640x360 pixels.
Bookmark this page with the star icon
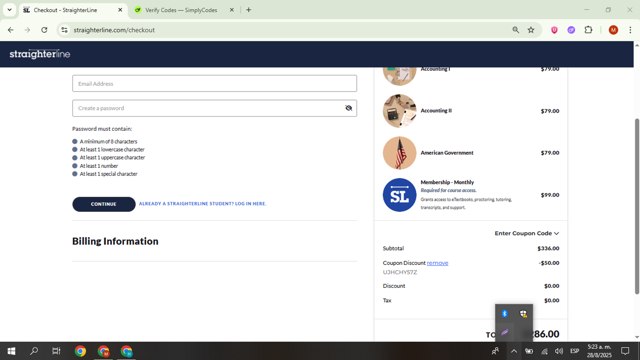[x=531, y=30]
